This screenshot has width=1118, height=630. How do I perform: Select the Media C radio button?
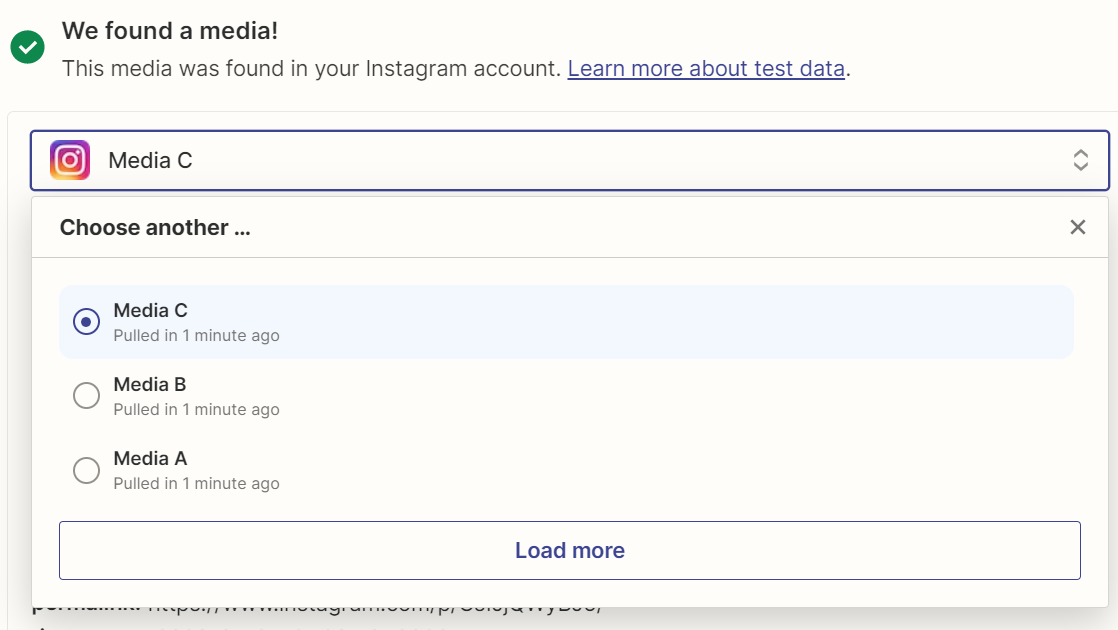(x=87, y=322)
